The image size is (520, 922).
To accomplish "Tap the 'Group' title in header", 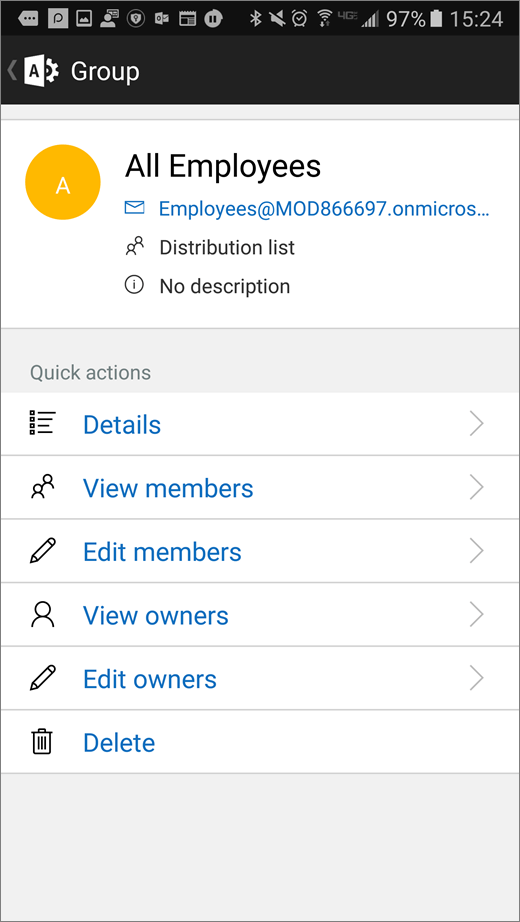I will (x=105, y=72).
